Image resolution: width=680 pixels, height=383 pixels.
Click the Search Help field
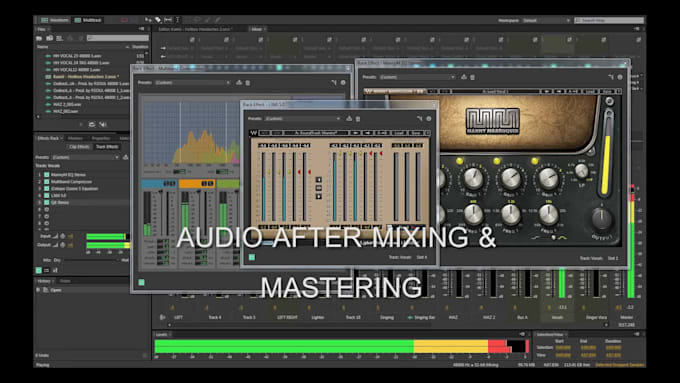coord(609,20)
